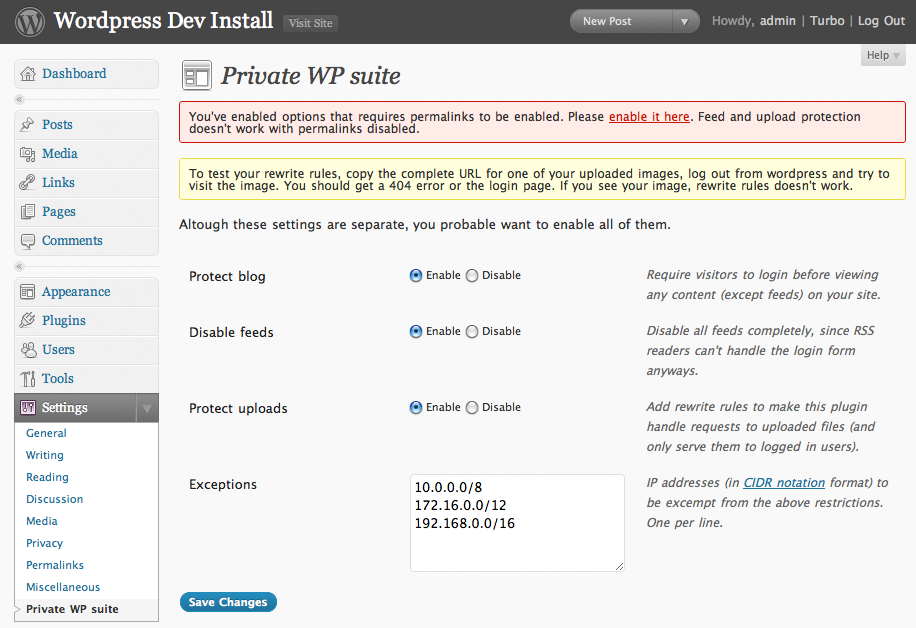The height and width of the screenshot is (628, 916).
Task: Select Disable for Protect uploads
Action: click(x=472, y=408)
